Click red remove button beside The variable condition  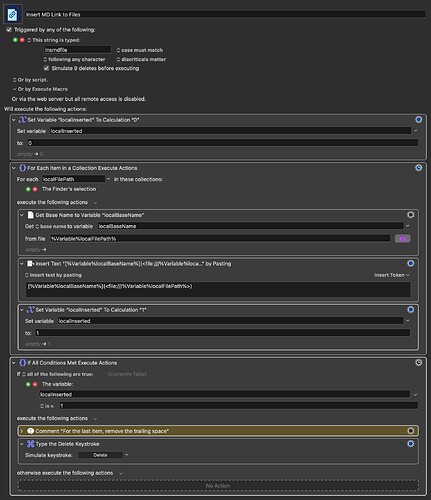tap(35, 384)
